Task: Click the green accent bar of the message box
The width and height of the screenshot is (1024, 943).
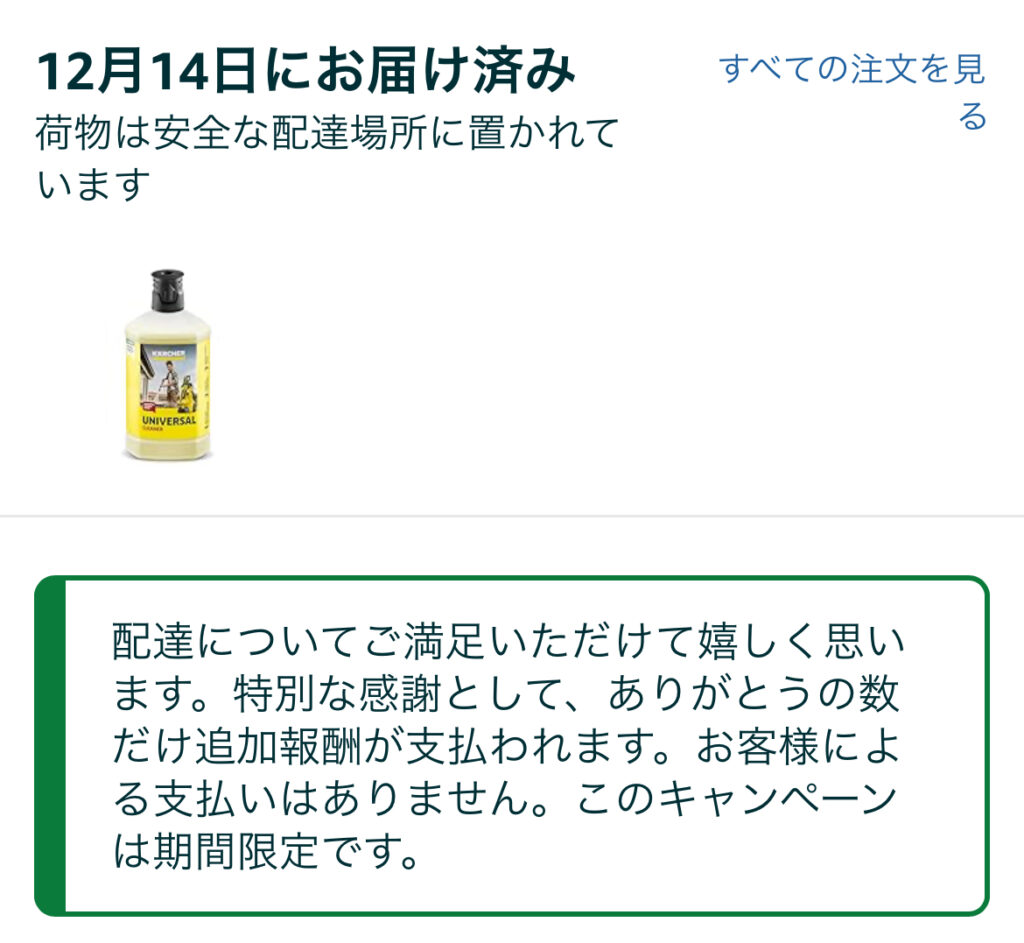Action: (x=50, y=746)
